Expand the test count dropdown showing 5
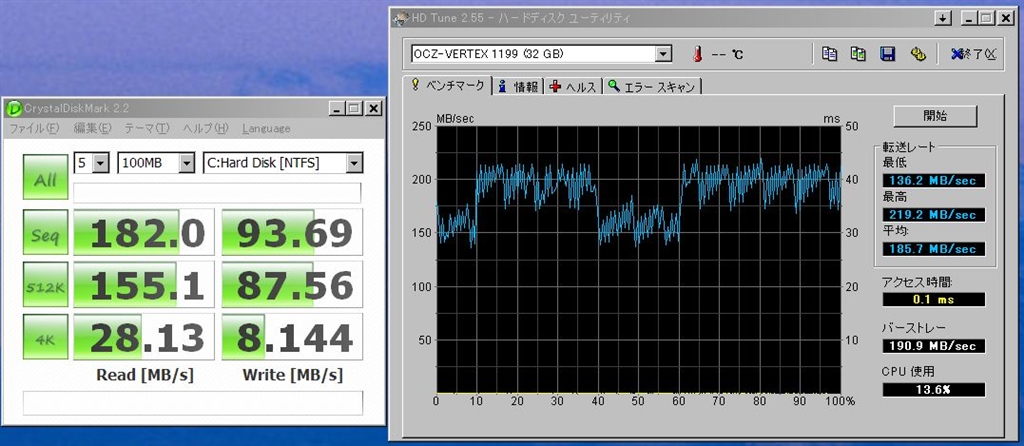This screenshot has width=1024, height=446. click(x=103, y=162)
